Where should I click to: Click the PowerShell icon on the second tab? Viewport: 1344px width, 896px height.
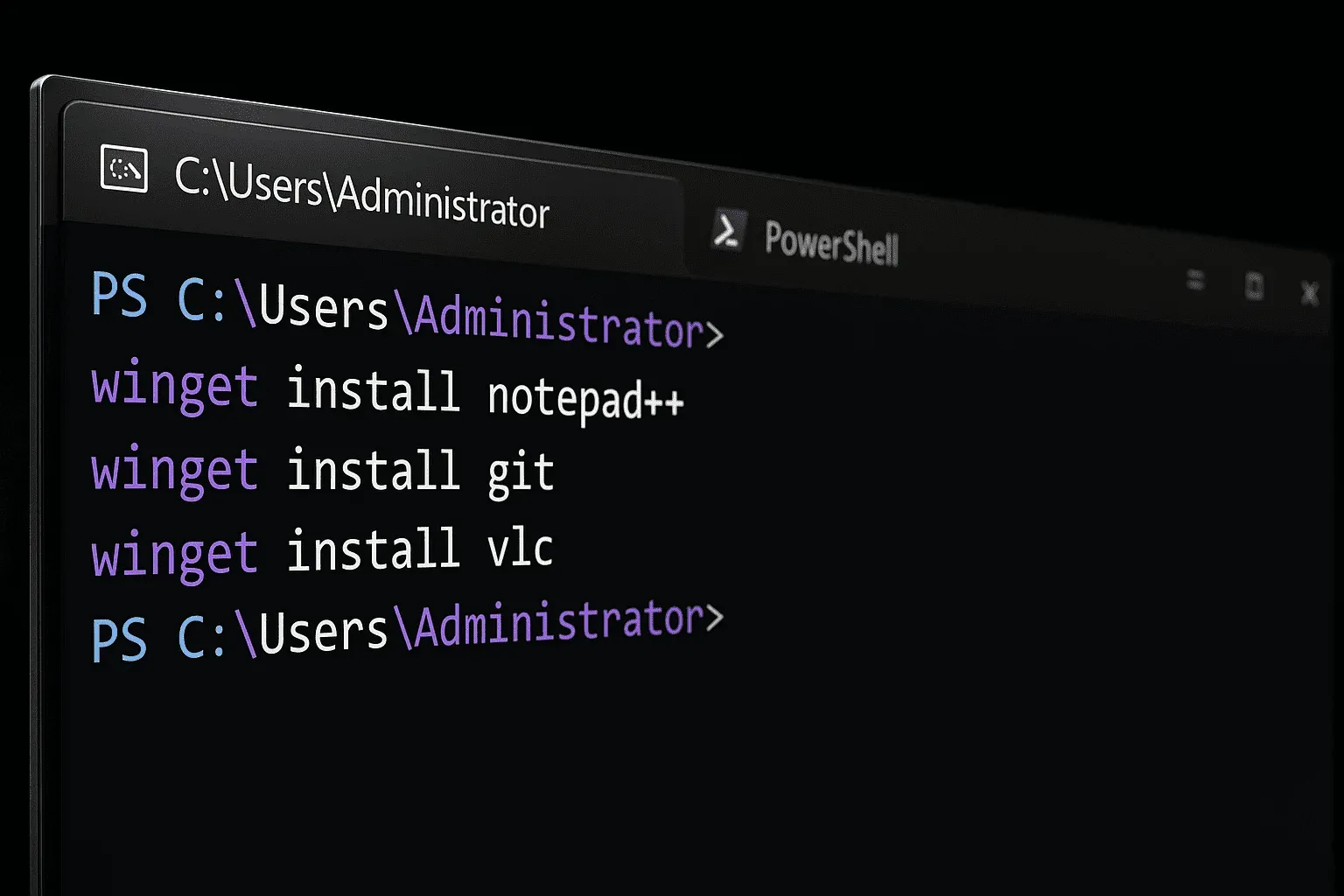(x=728, y=230)
